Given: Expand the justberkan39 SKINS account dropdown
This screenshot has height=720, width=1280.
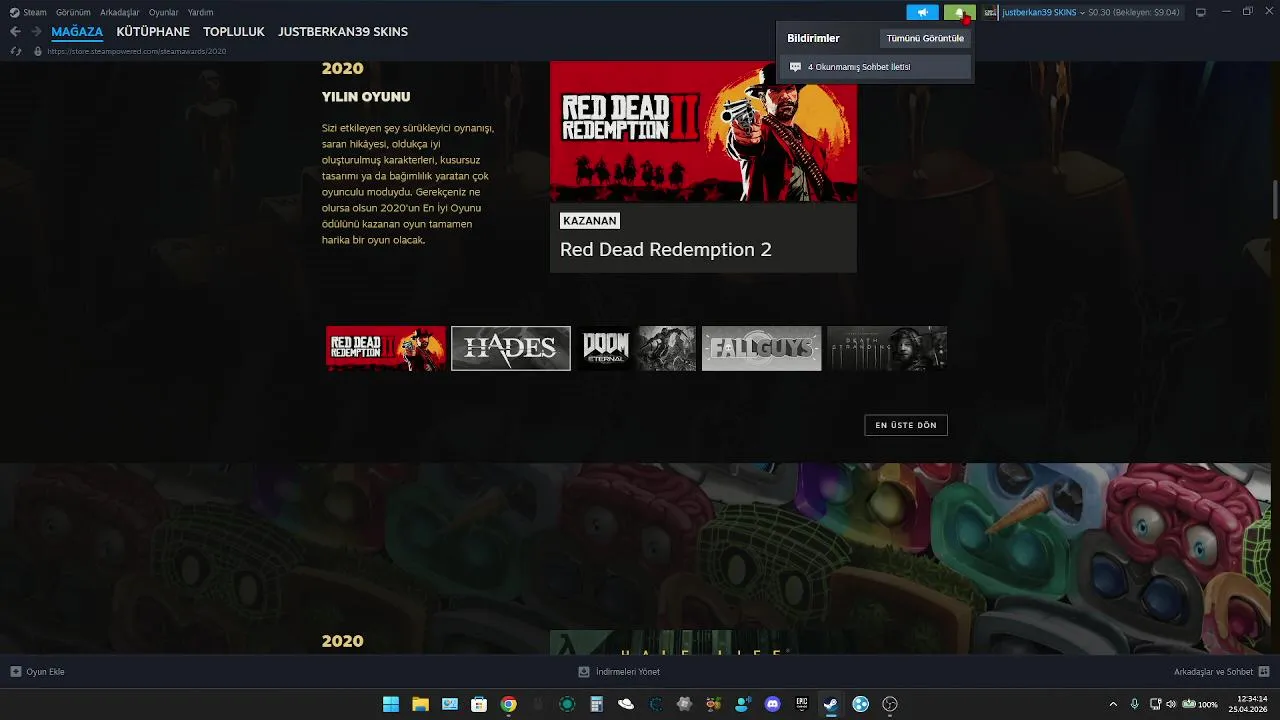Looking at the screenshot, I should [1043, 12].
